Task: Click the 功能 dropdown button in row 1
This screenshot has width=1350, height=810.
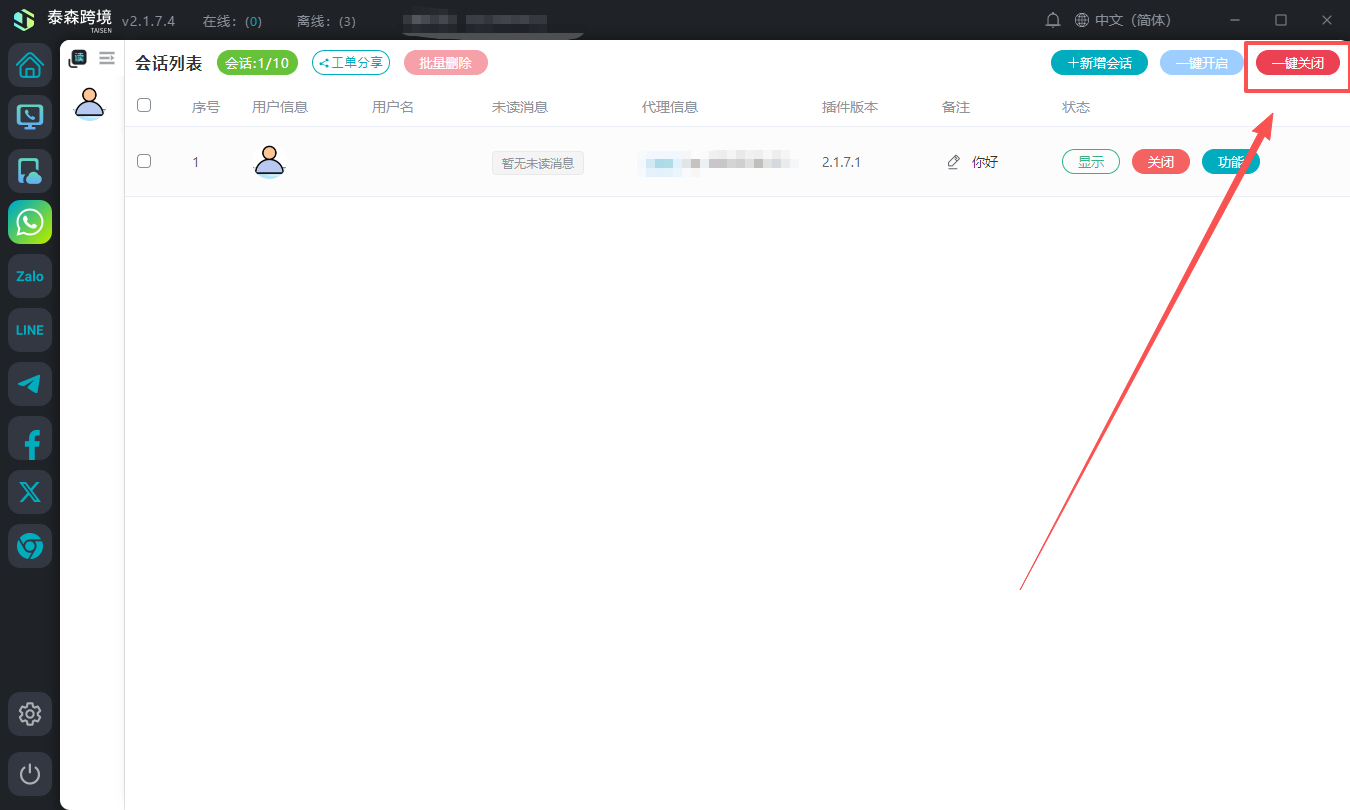Action: point(1230,162)
